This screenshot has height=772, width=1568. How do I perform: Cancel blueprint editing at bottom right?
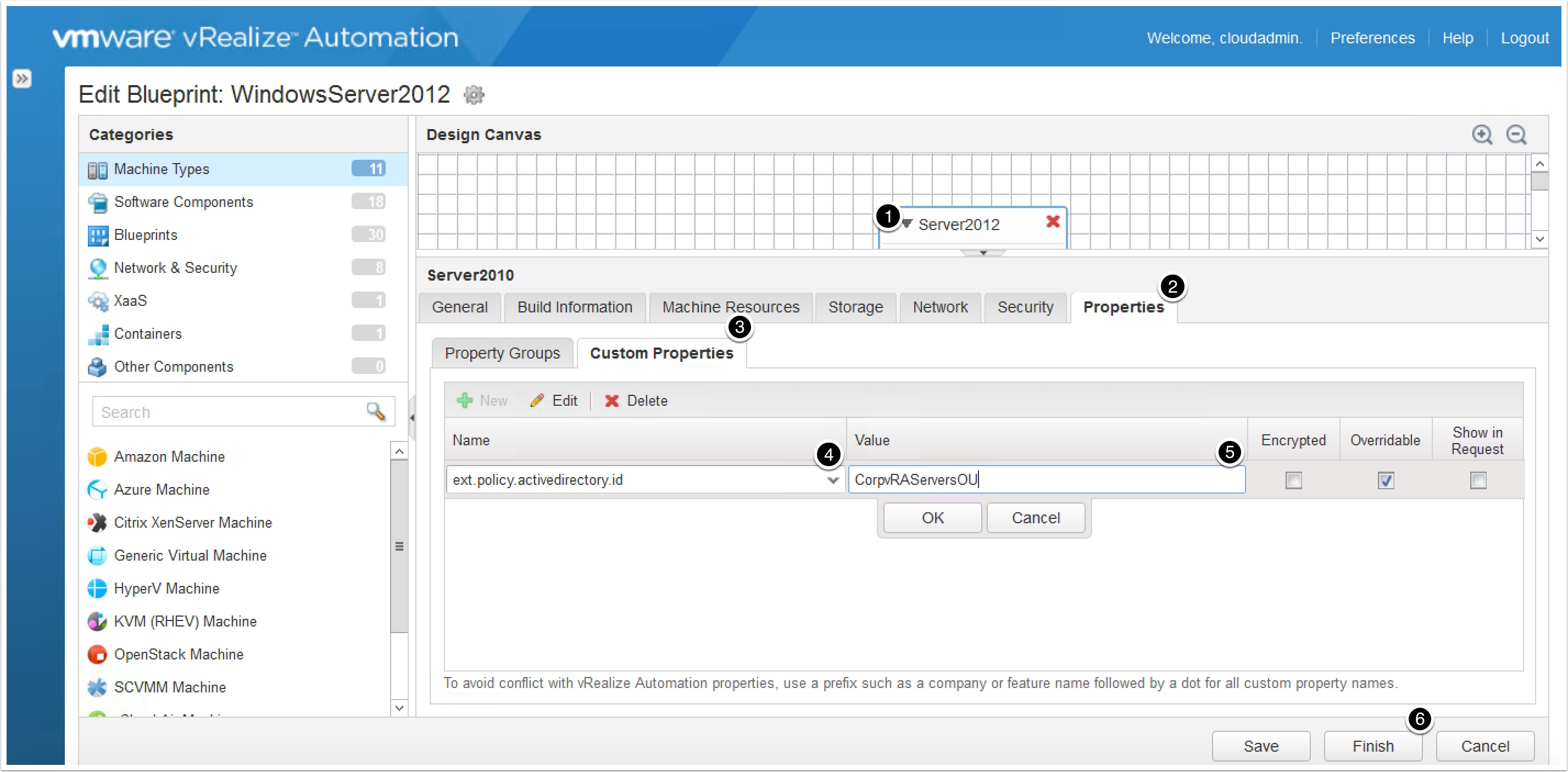(1484, 746)
